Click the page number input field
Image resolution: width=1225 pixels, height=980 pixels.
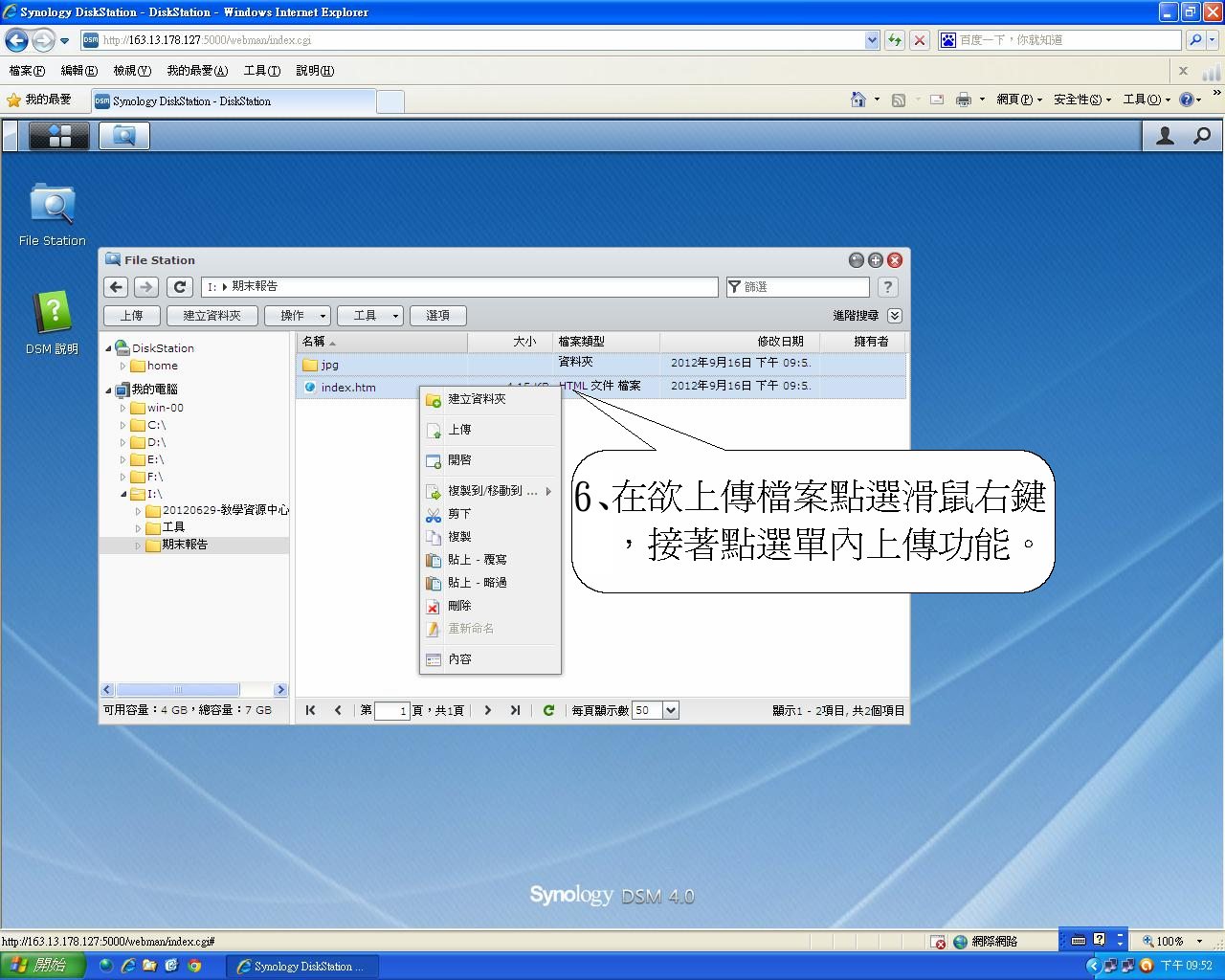[x=392, y=710]
